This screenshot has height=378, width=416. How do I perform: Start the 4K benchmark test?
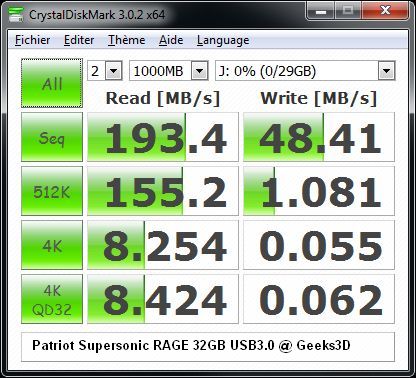coord(52,245)
